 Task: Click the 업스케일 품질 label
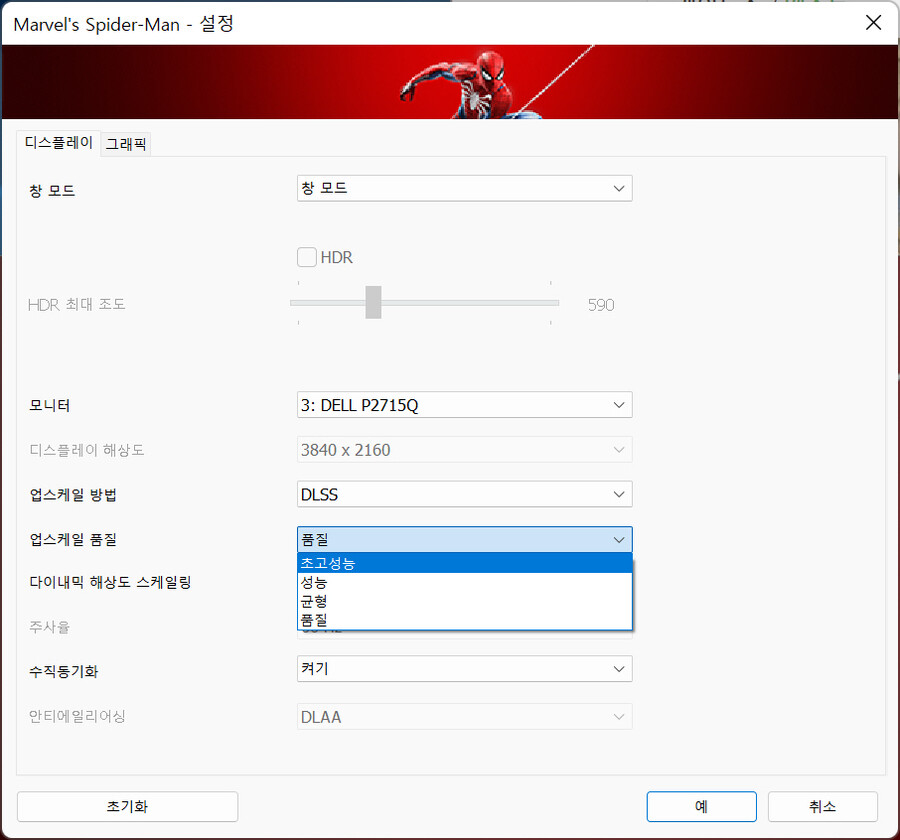tap(73, 540)
